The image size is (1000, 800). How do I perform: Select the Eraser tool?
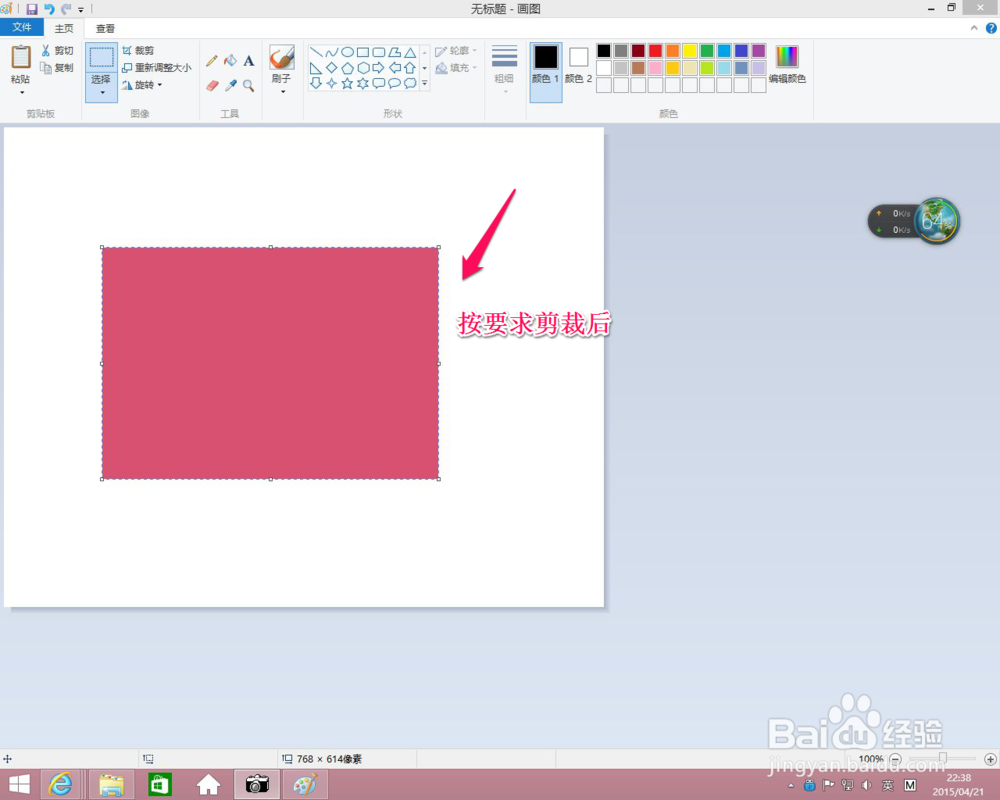[x=212, y=85]
